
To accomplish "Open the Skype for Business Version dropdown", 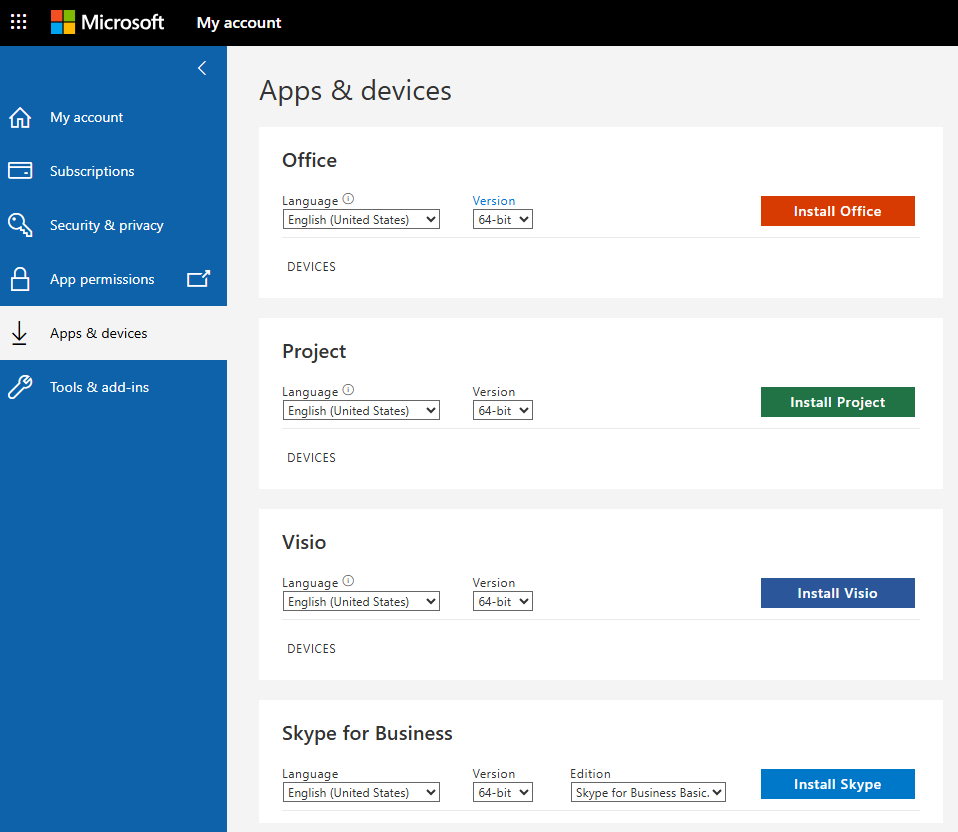I will click(x=503, y=792).
